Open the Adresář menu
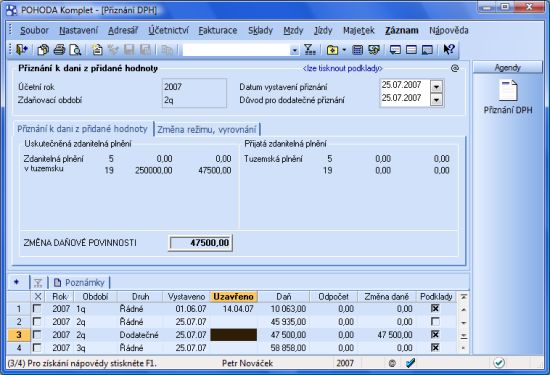Image resolution: width=550 pixels, height=375 pixels. tap(123, 31)
